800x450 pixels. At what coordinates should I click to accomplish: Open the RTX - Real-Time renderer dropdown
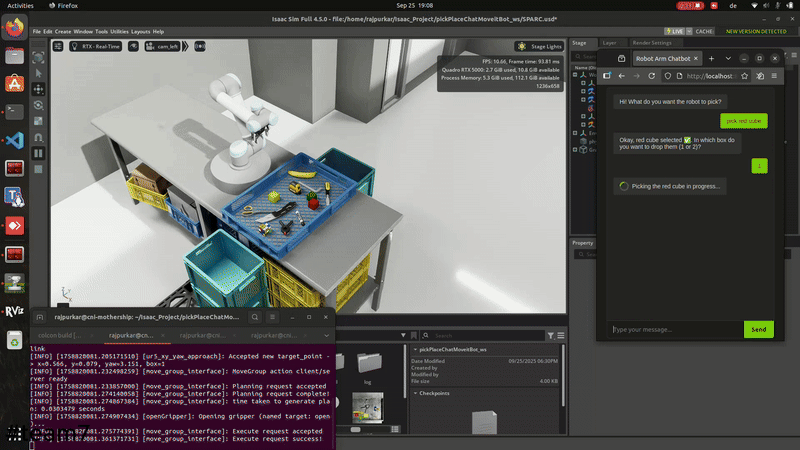click(96, 46)
